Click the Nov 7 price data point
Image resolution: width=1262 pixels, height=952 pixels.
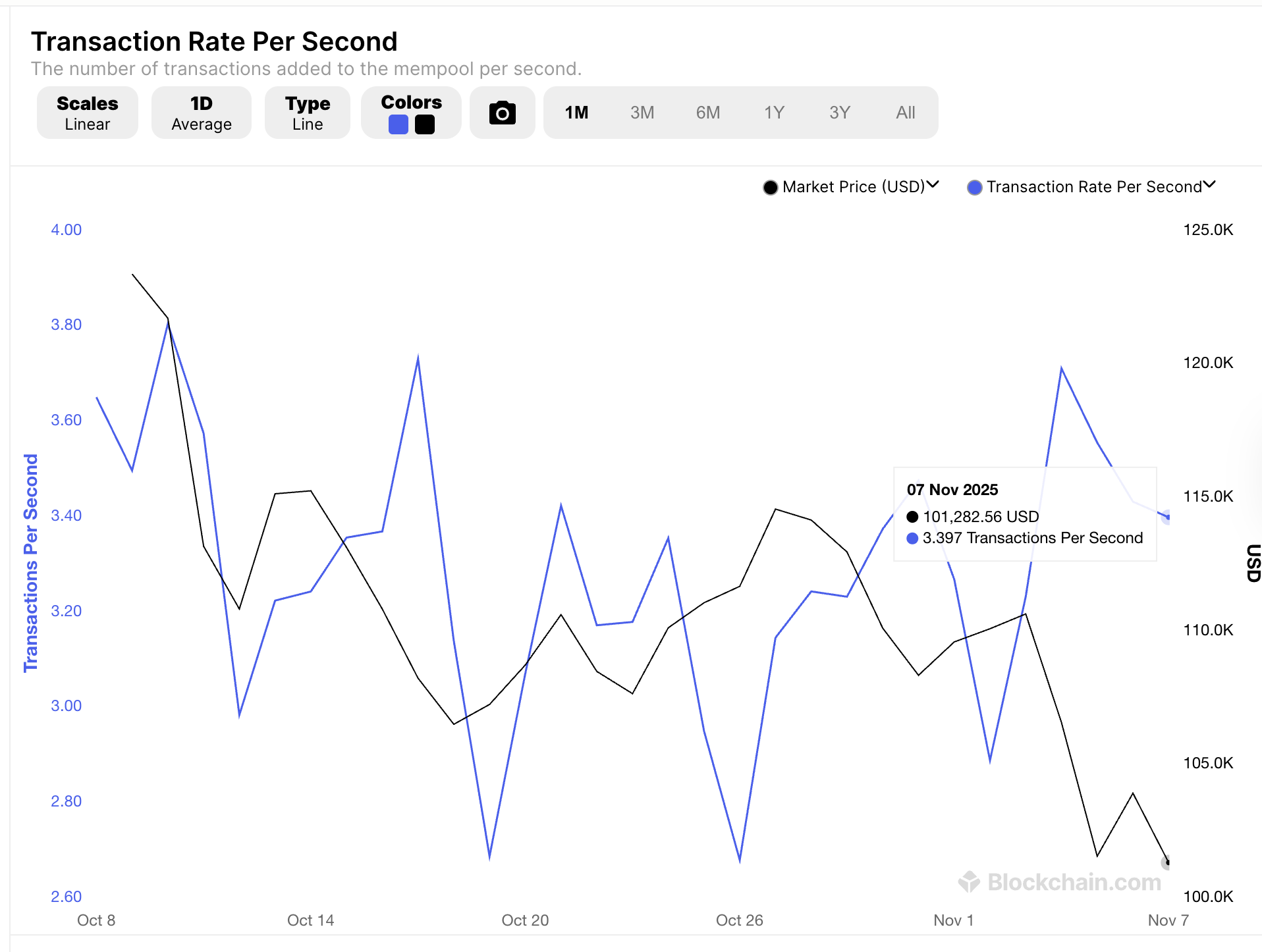(1167, 862)
